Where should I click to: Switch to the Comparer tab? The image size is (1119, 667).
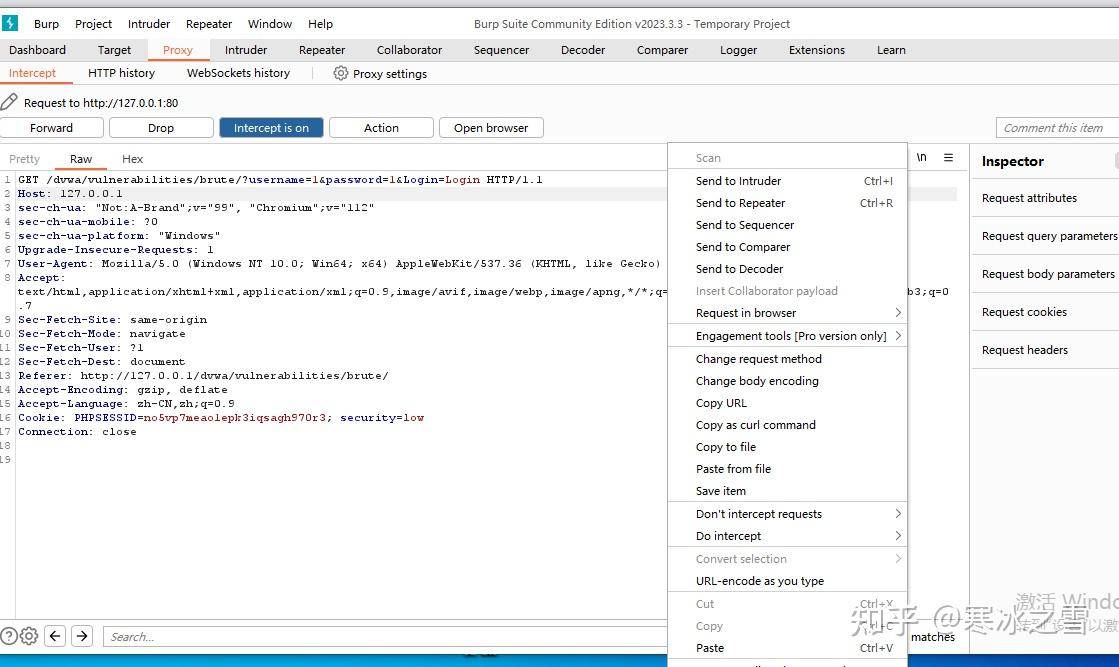coord(662,50)
